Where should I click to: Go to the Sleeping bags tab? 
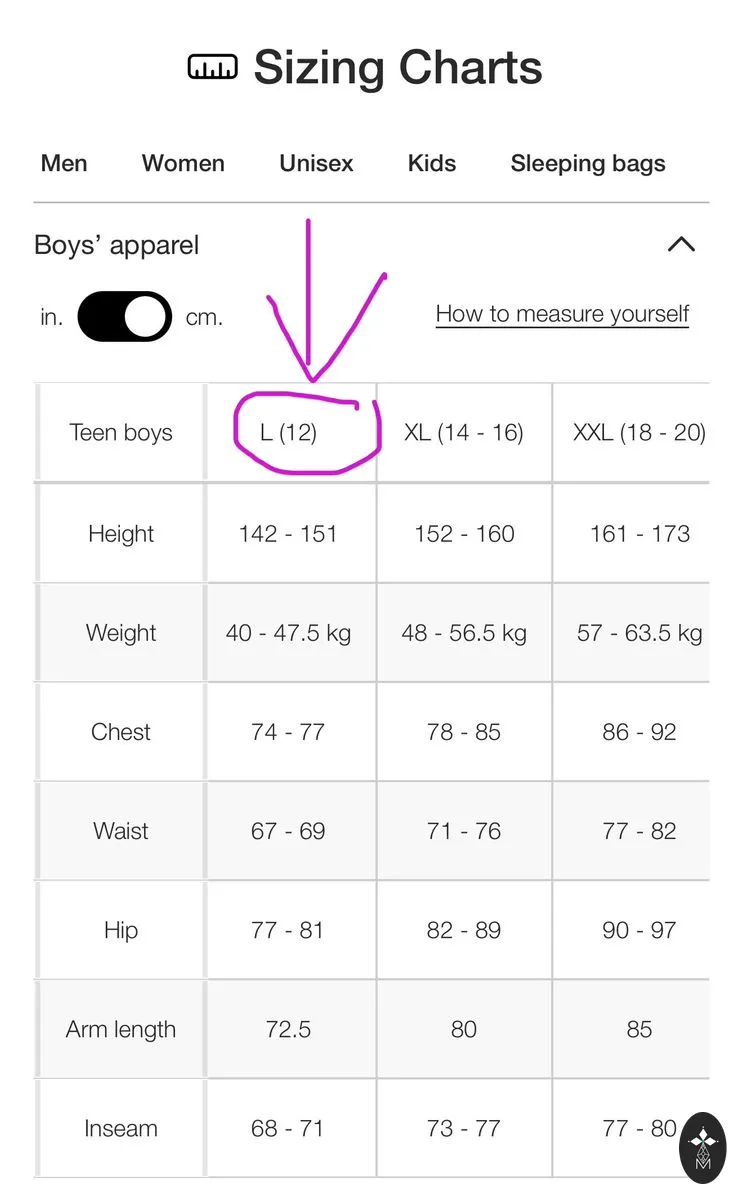(588, 163)
